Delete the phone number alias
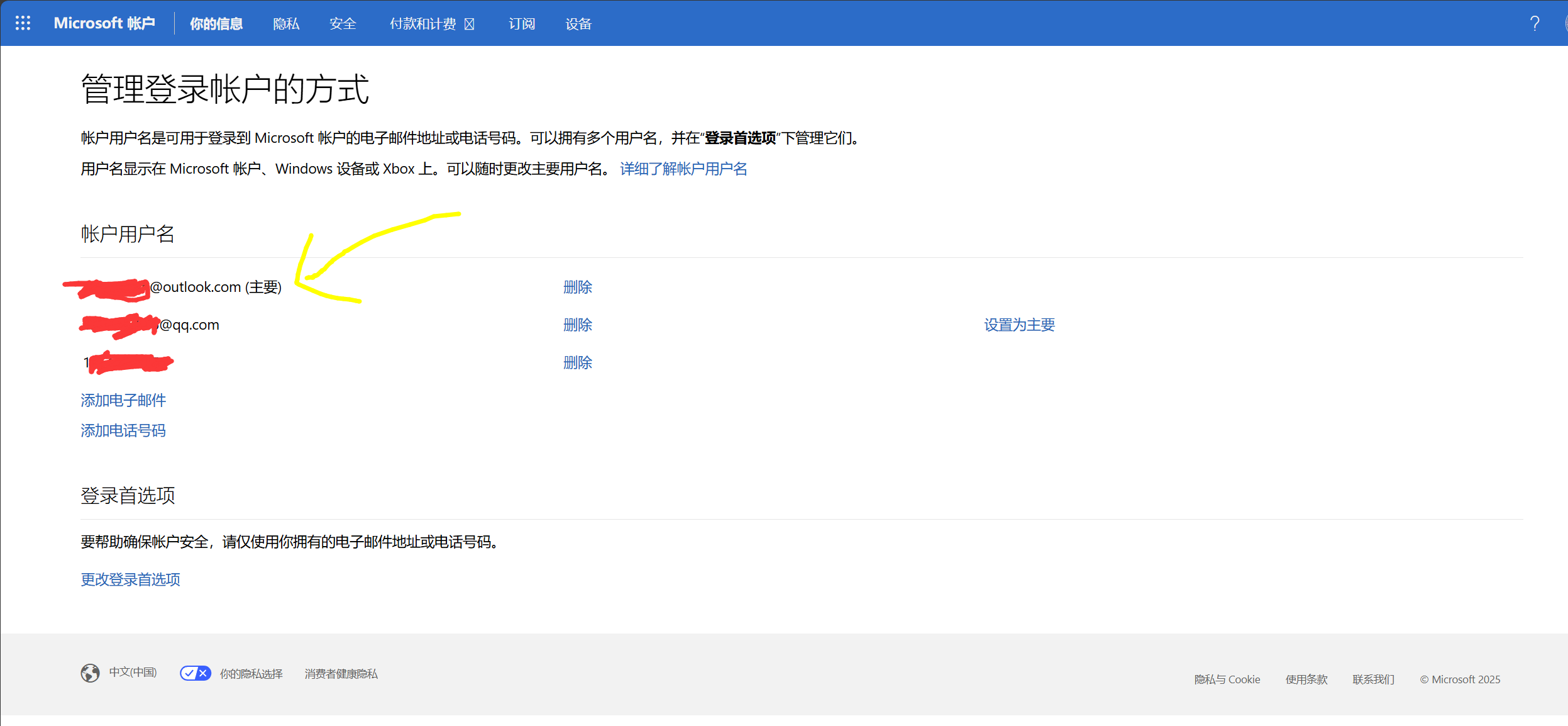 click(x=578, y=362)
